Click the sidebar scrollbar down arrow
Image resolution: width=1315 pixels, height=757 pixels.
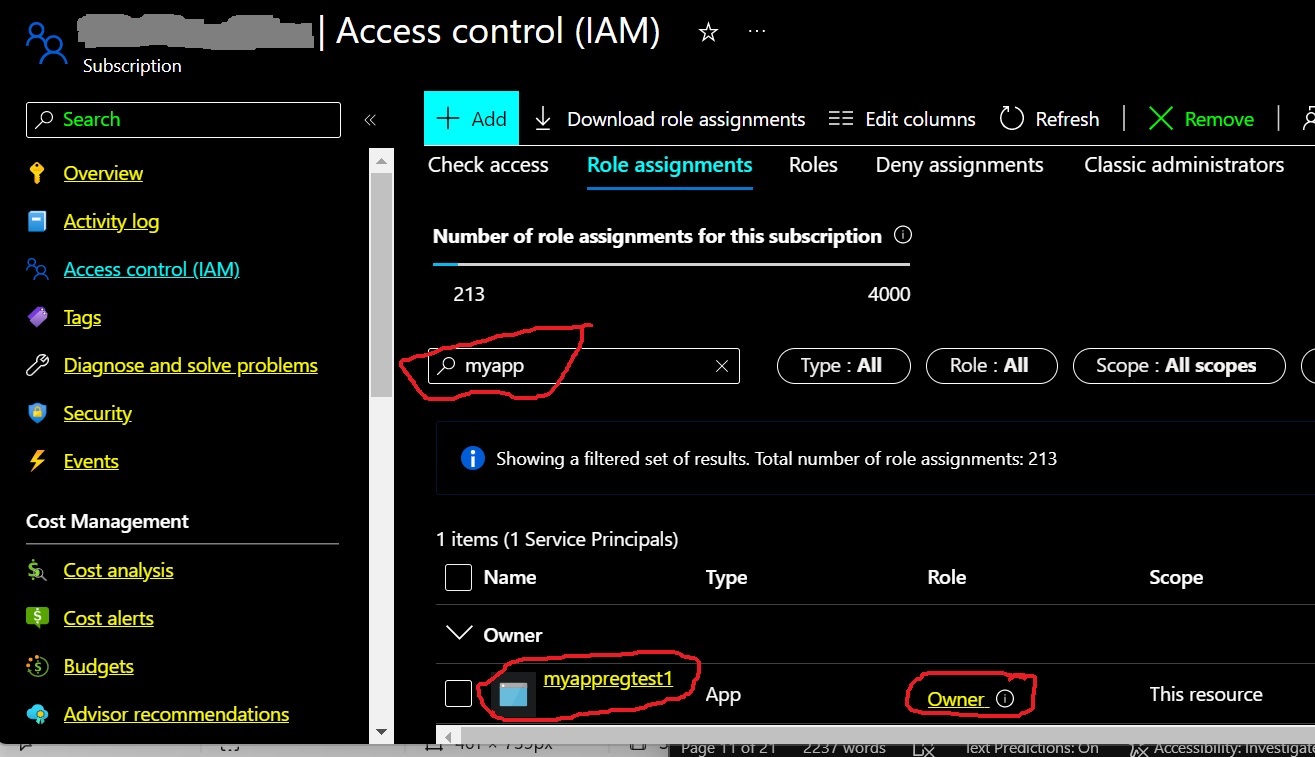click(x=381, y=733)
